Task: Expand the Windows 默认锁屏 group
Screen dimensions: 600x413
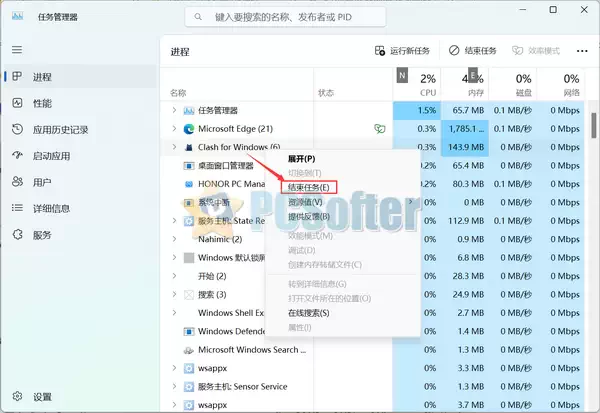Action: coord(174,258)
